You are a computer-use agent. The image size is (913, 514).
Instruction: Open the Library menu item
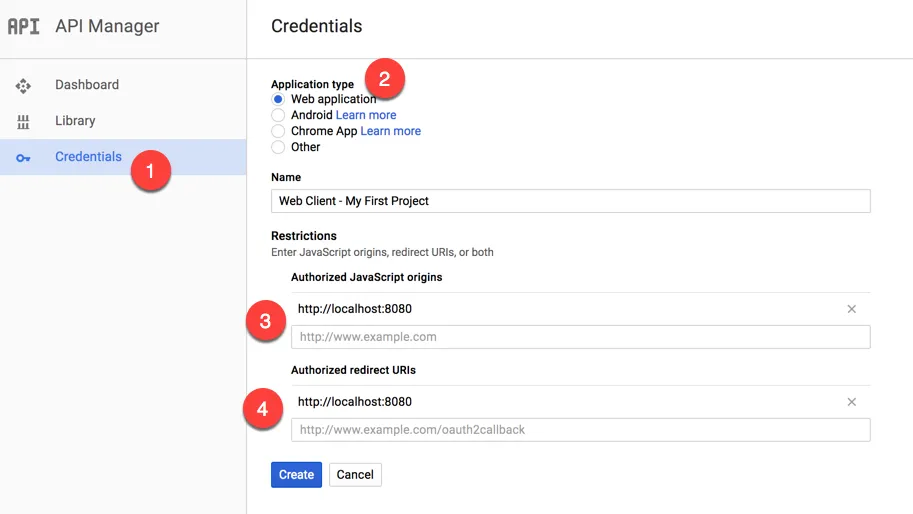coord(123,121)
